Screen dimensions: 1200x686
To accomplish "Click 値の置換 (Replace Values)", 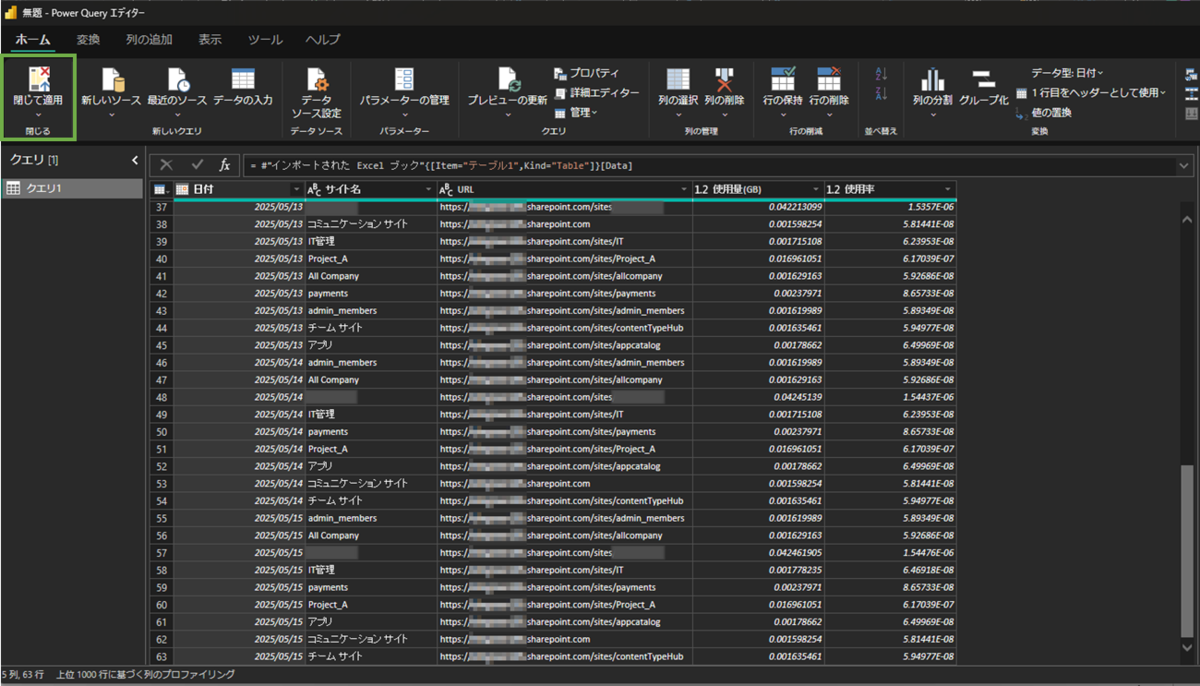I will (x=1043, y=113).
